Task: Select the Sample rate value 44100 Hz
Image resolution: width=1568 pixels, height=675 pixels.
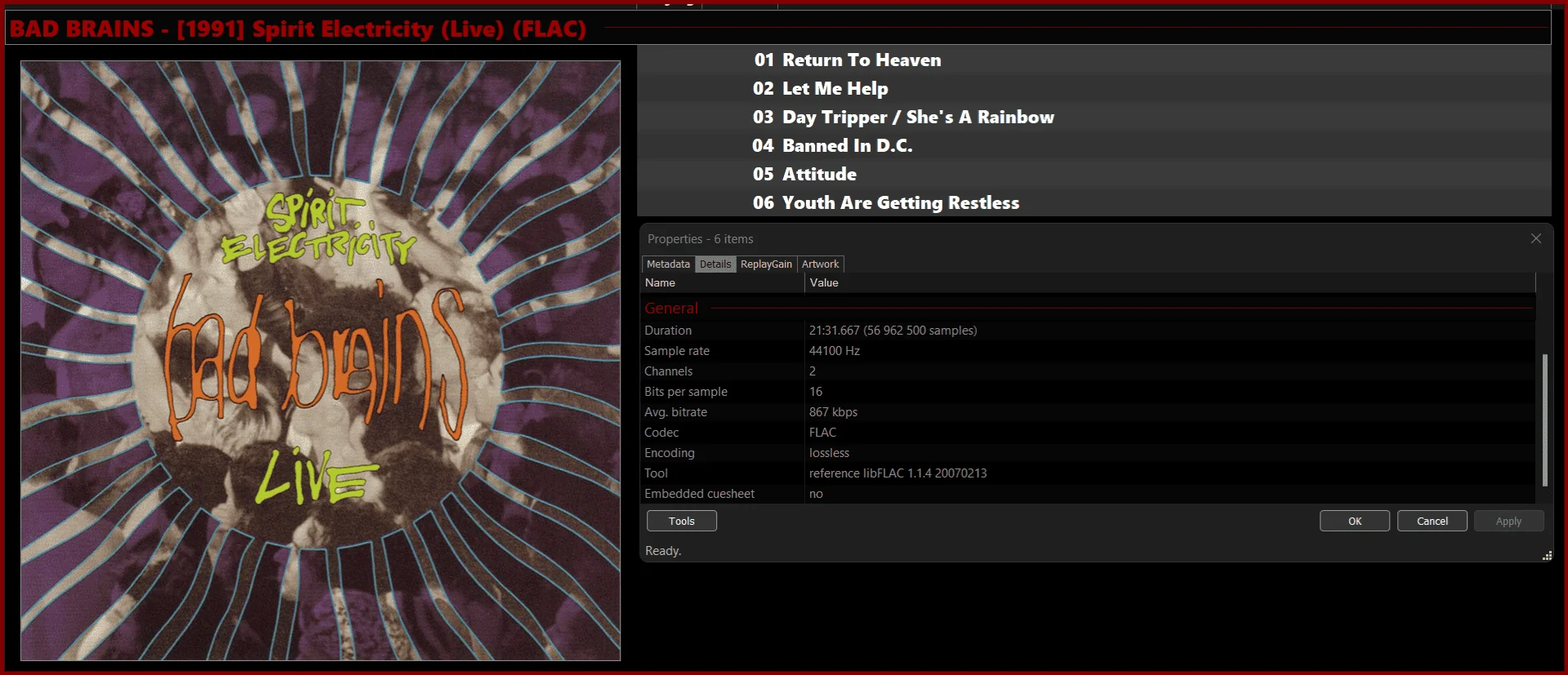Action: click(x=834, y=351)
